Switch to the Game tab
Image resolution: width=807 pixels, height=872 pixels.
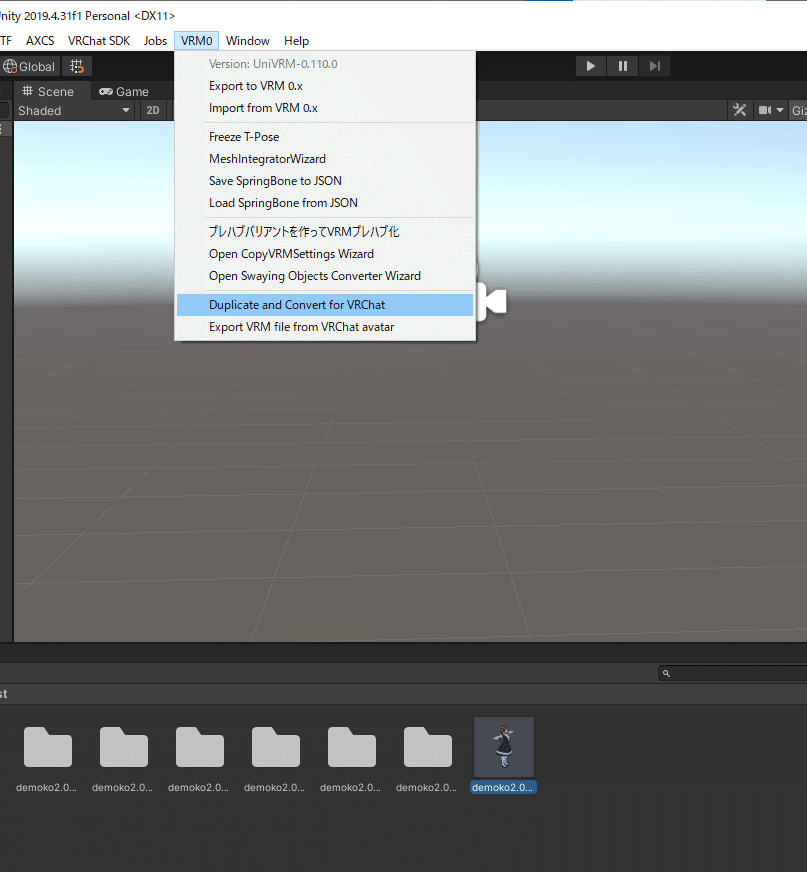coord(123,91)
